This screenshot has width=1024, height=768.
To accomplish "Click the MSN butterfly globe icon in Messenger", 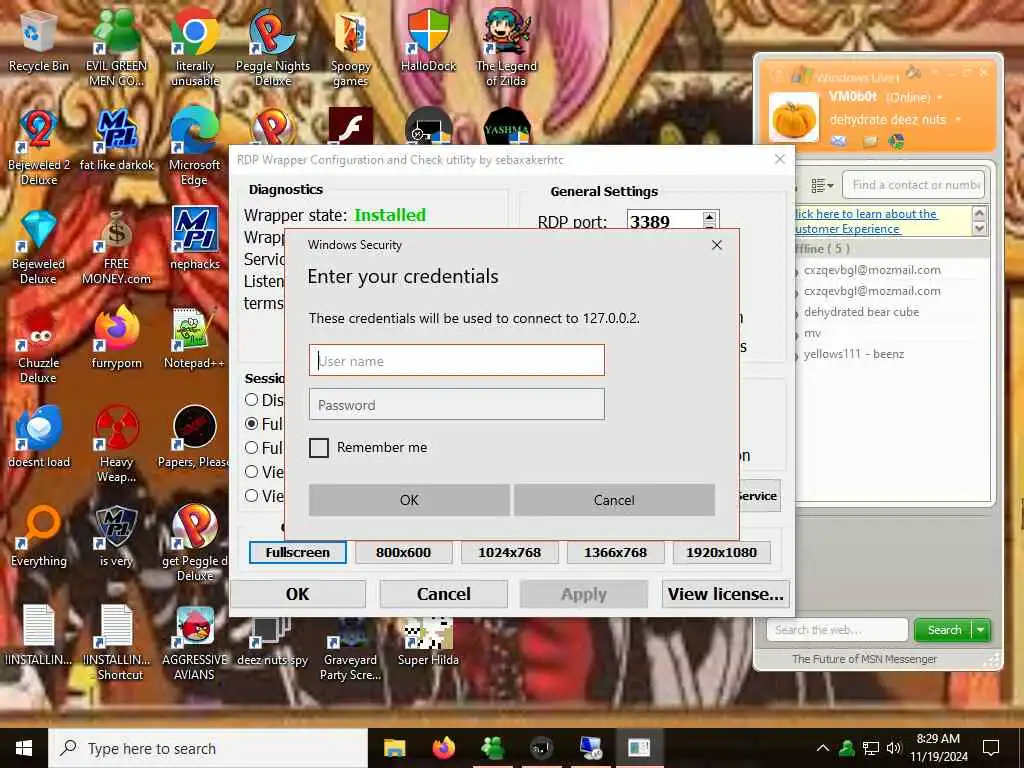I will tap(897, 140).
